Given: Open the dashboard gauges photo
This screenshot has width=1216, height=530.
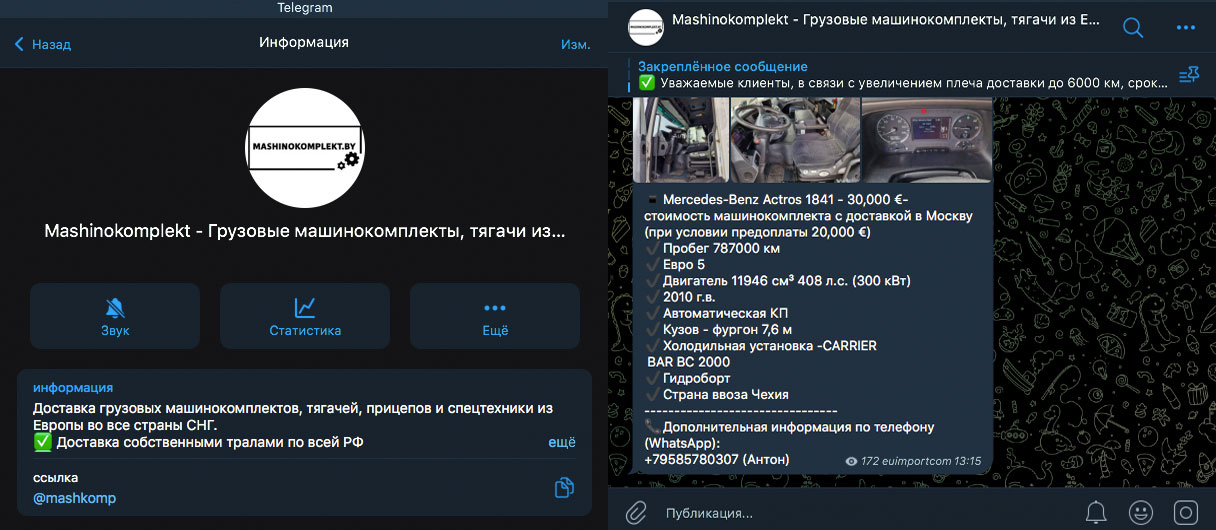Looking at the screenshot, I should coord(926,138).
